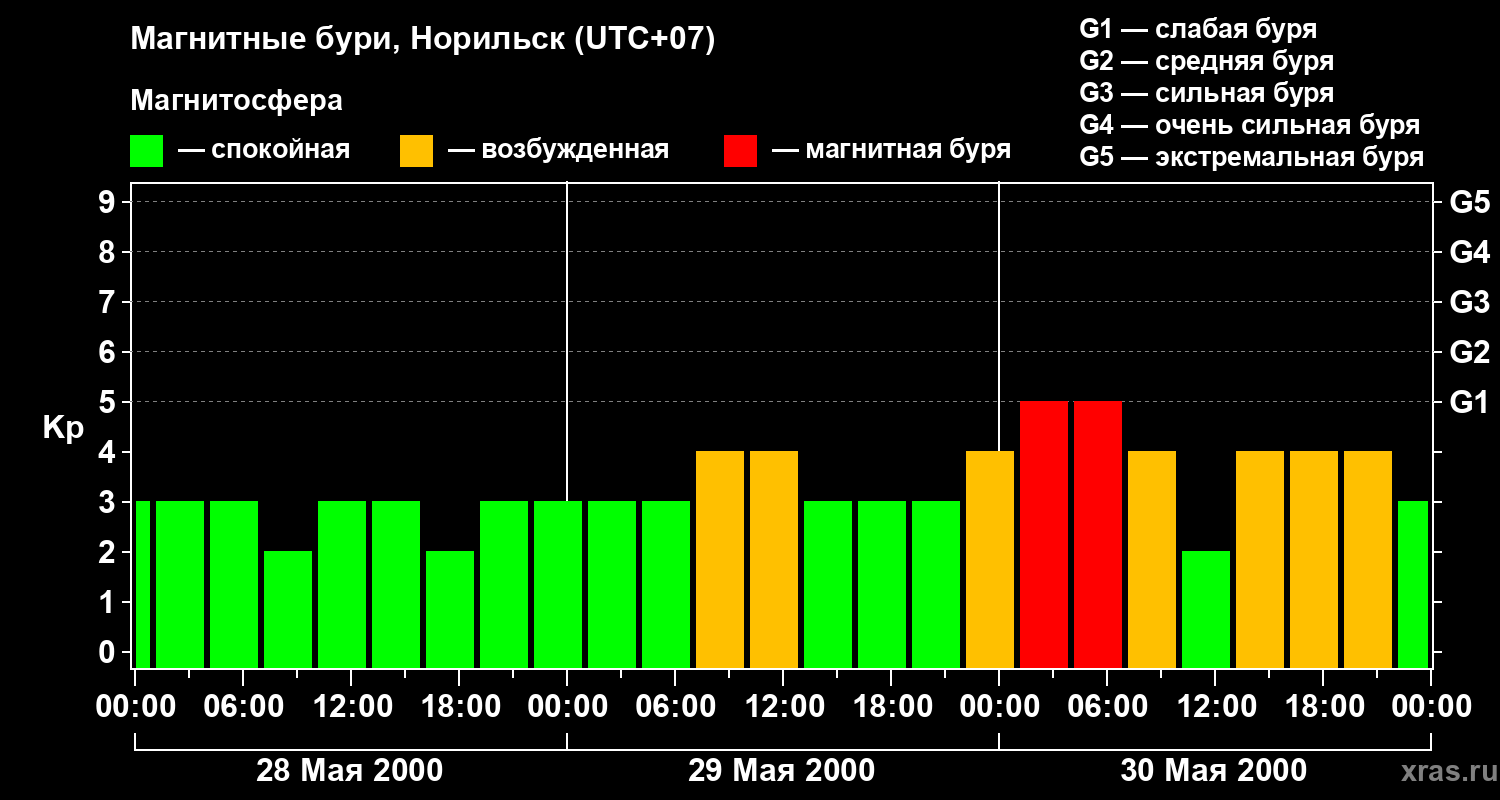This screenshot has height=800, width=1500.
Task: Click the 30 Мая 2000 date label
Action: [x=1213, y=770]
